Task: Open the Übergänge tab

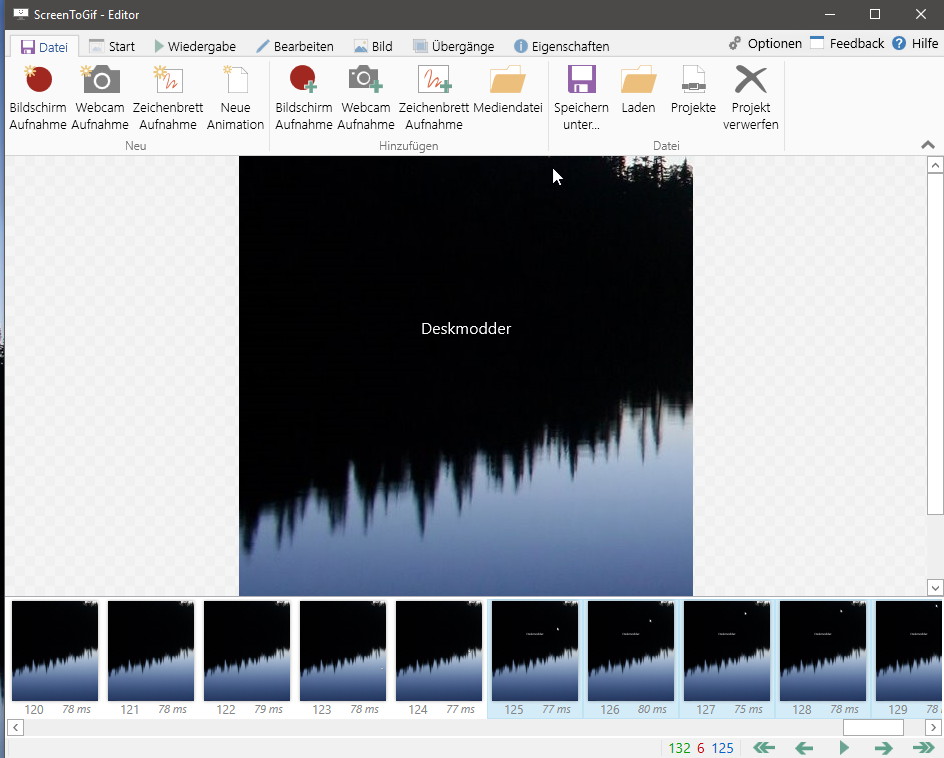Action: (453, 46)
